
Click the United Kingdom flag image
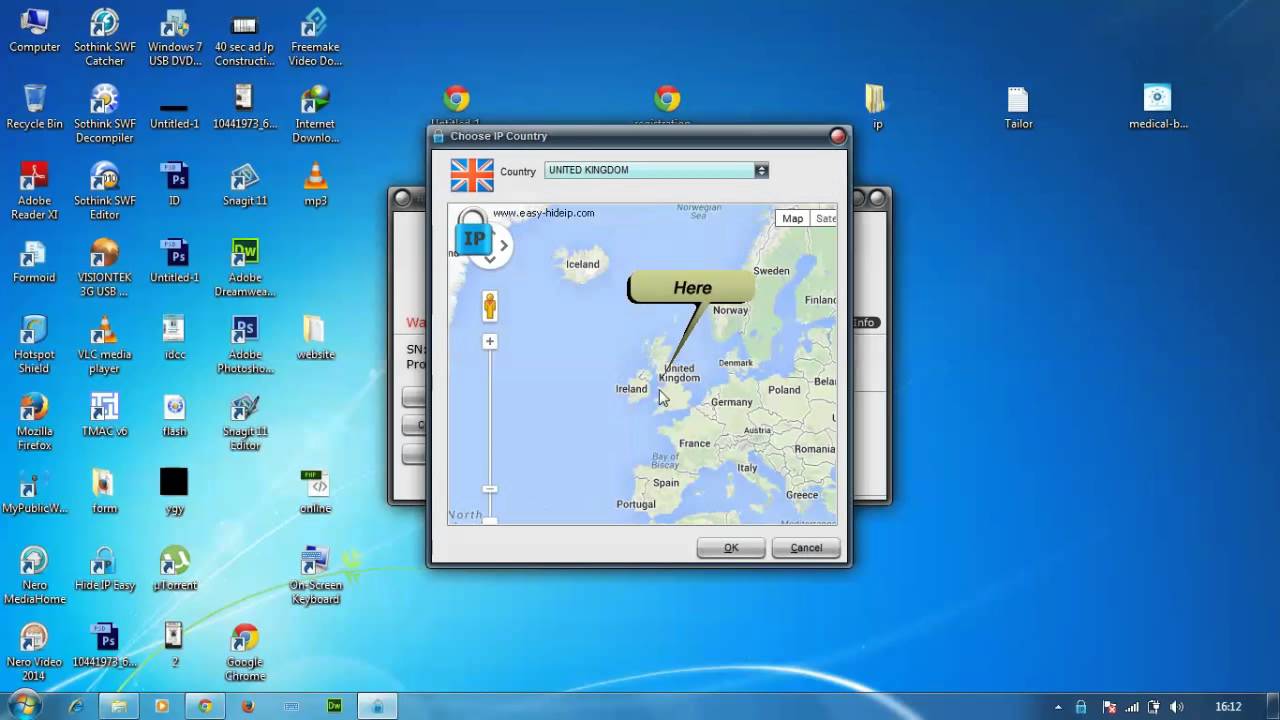click(x=472, y=175)
